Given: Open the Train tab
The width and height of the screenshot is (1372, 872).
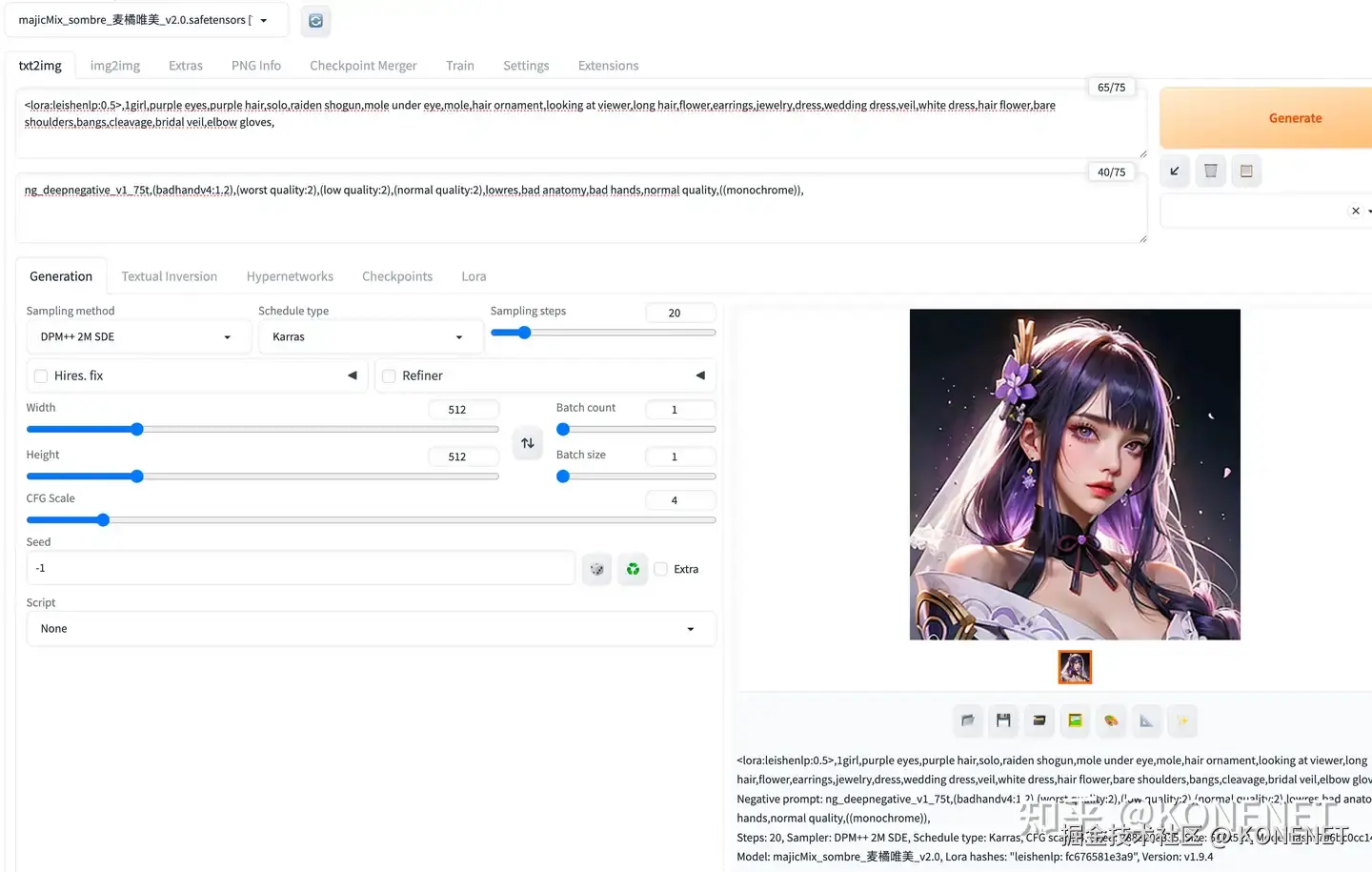Looking at the screenshot, I should 460,66.
